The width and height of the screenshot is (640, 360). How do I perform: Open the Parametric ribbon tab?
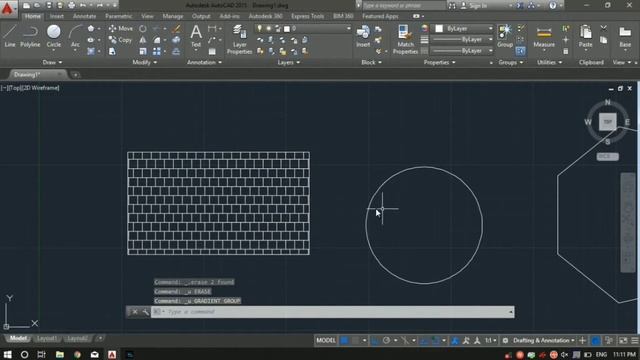(x=118, y=16)
